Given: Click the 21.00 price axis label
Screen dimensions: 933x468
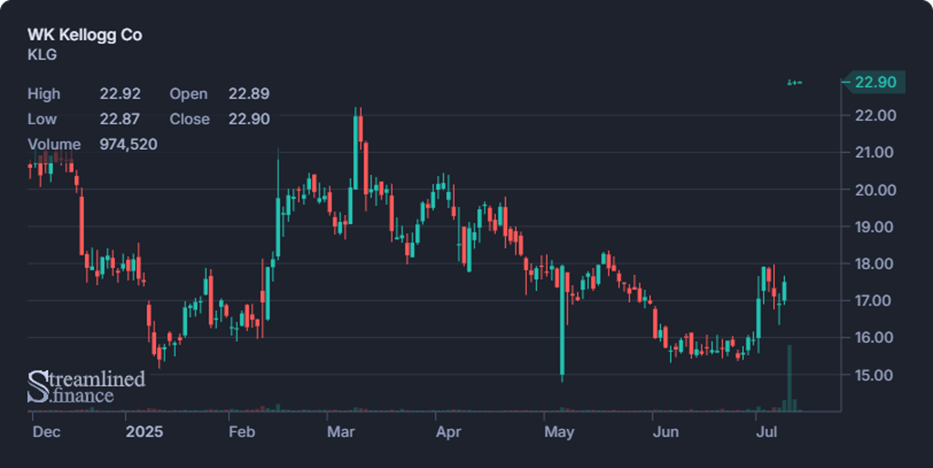Looking at the screenshot, I should (x=875, y=152).
